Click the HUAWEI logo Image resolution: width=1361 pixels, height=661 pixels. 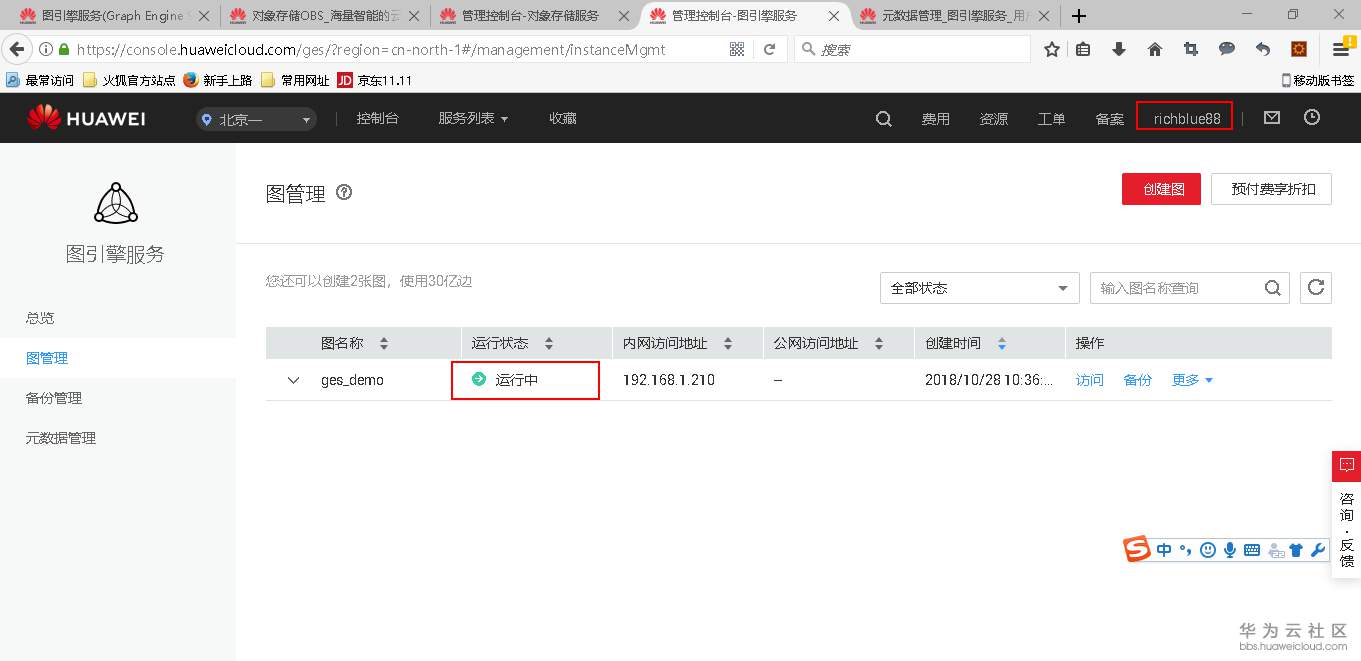(86, 118)
